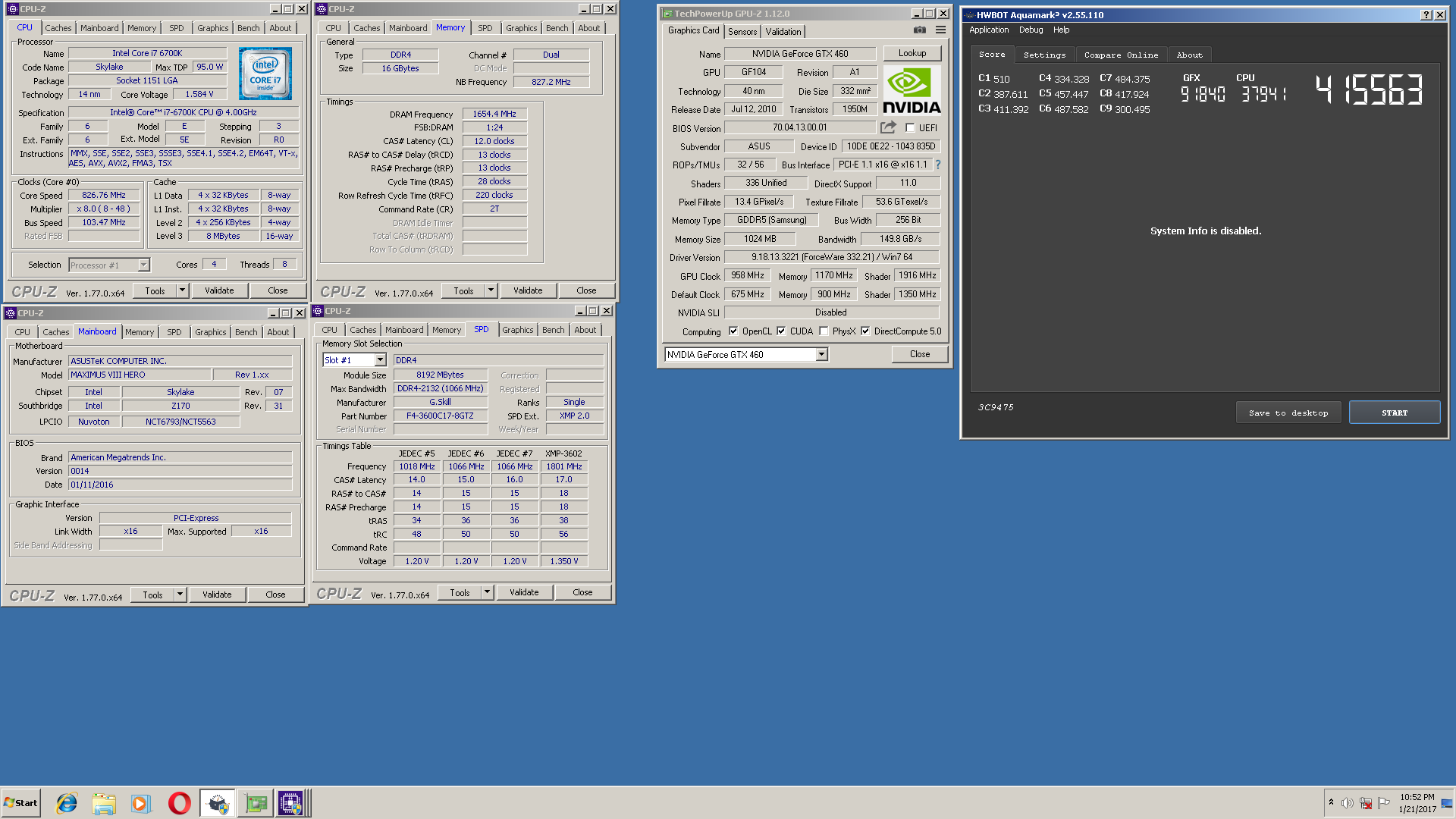Click the taskbar clock showing 10:52 PM
The height and width of the screenshot is (819, 1456).
1417,803
